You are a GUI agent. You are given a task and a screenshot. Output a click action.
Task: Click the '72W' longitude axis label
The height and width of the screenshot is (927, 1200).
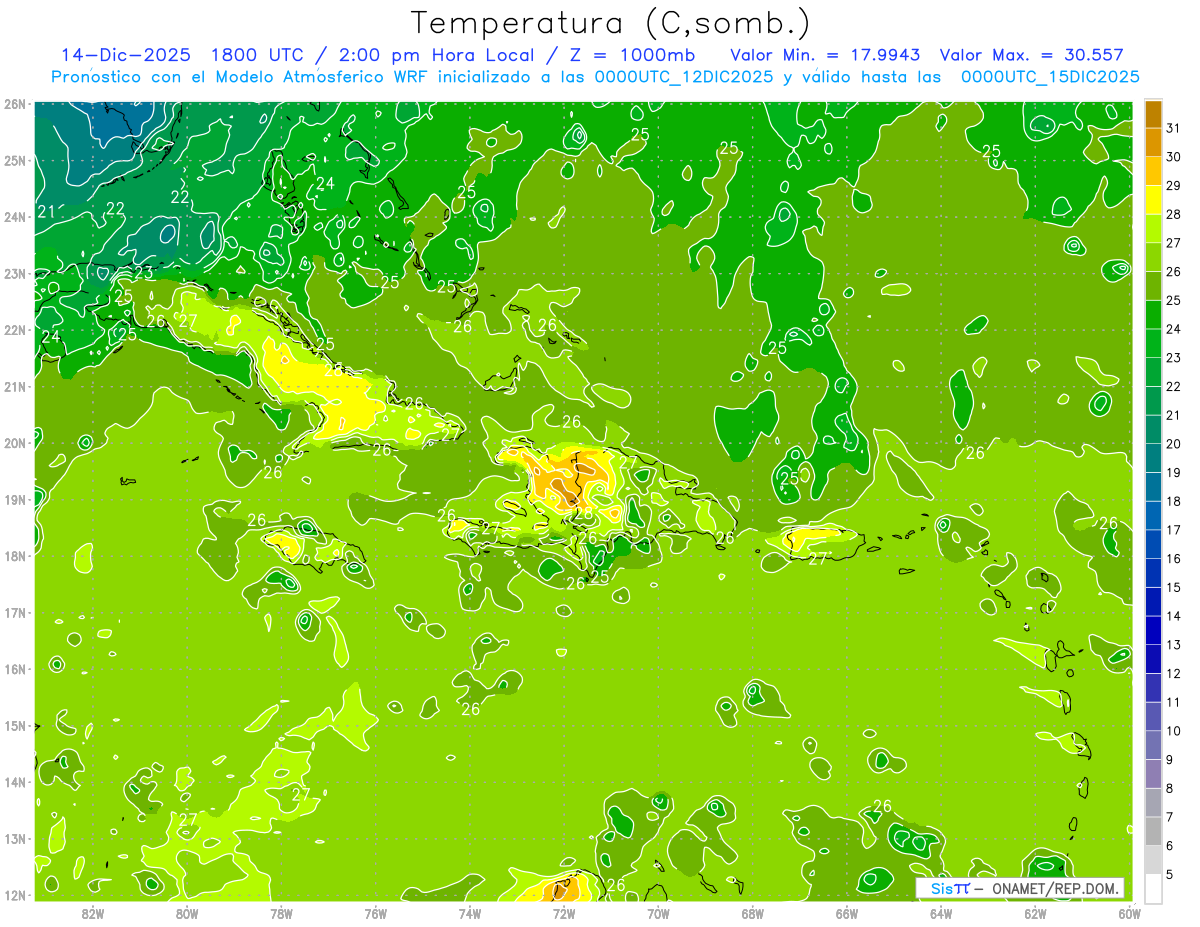564,913
